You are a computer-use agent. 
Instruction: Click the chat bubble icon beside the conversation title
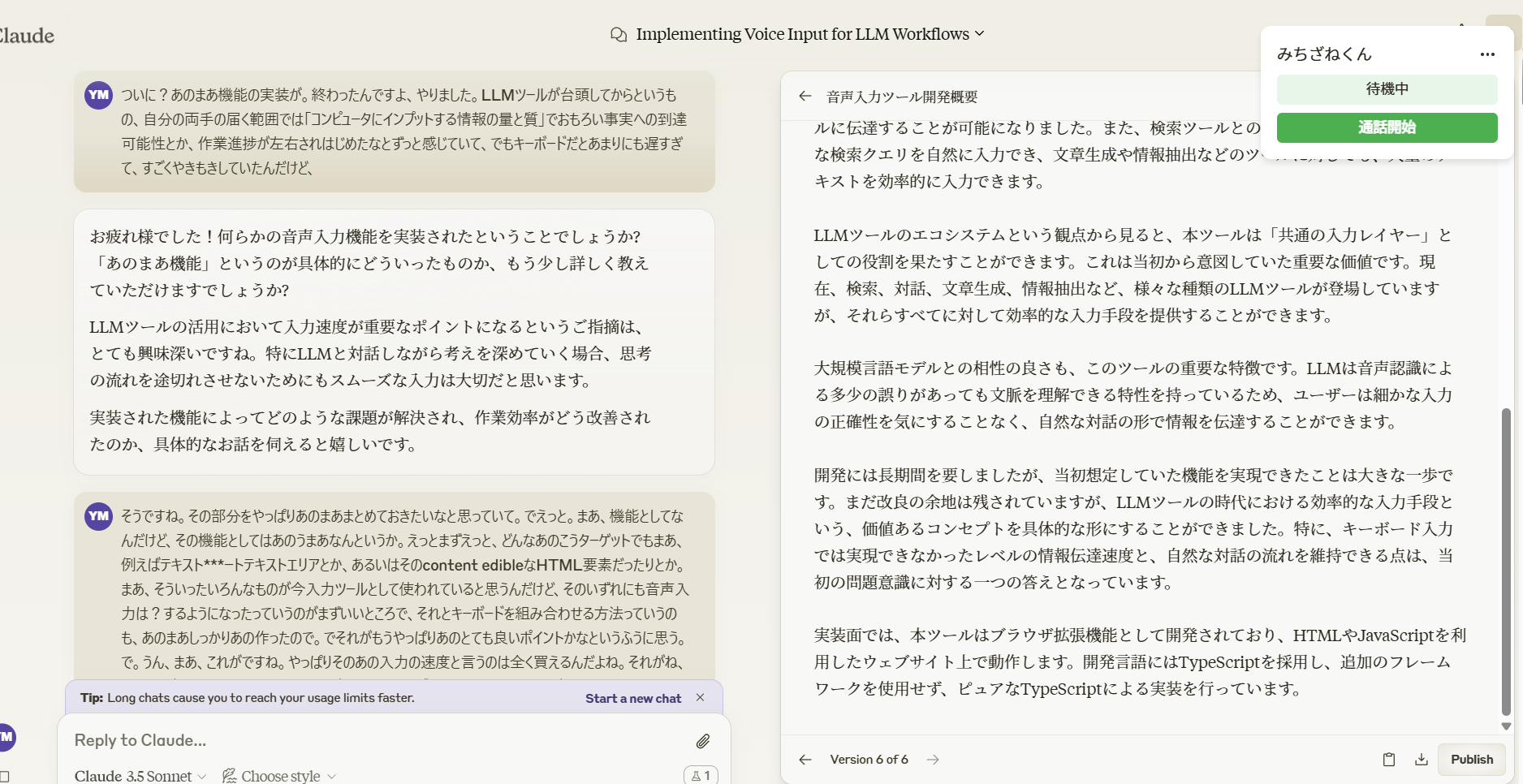click(619, 35)
